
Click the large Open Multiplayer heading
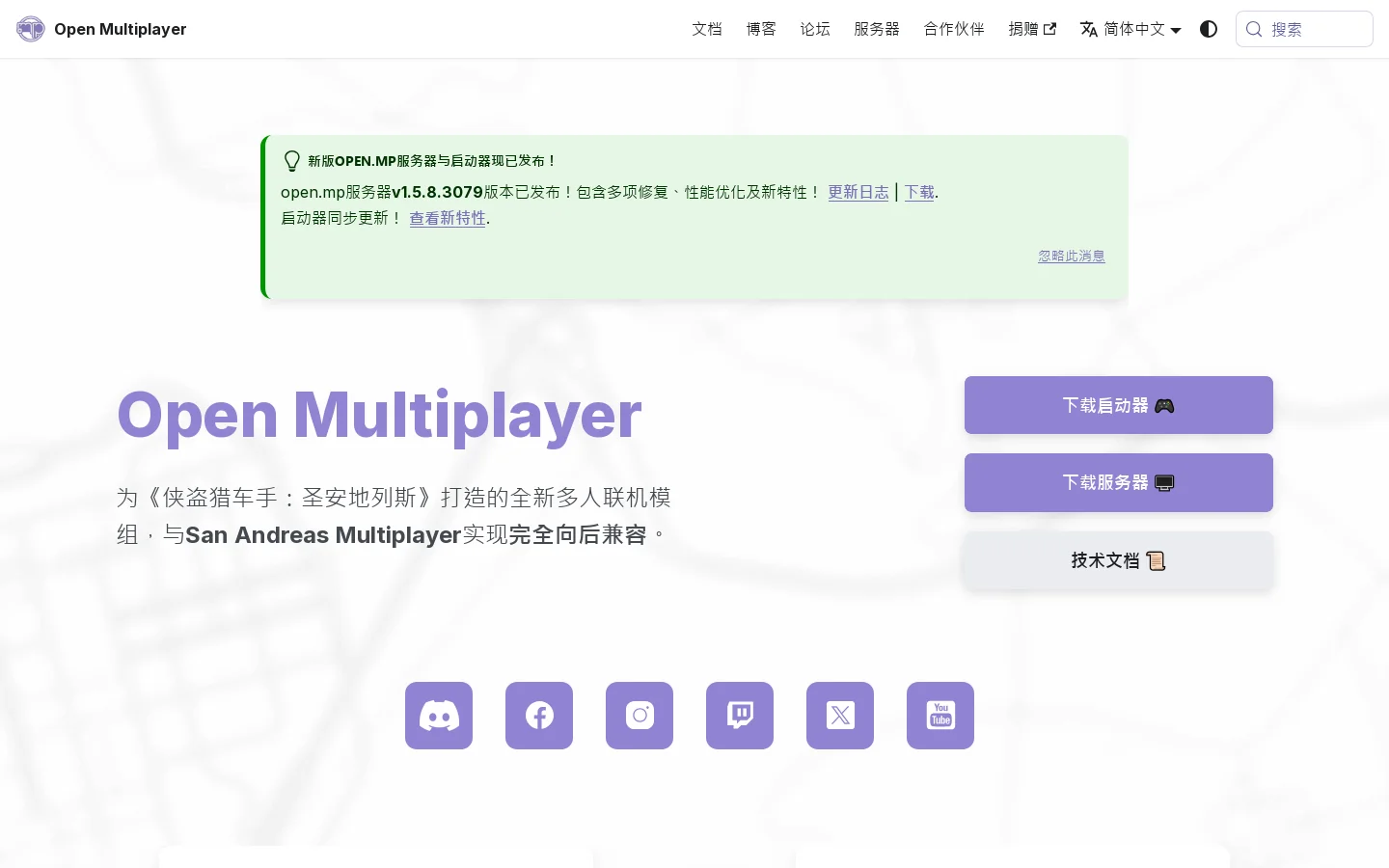(x=379, y=416)
